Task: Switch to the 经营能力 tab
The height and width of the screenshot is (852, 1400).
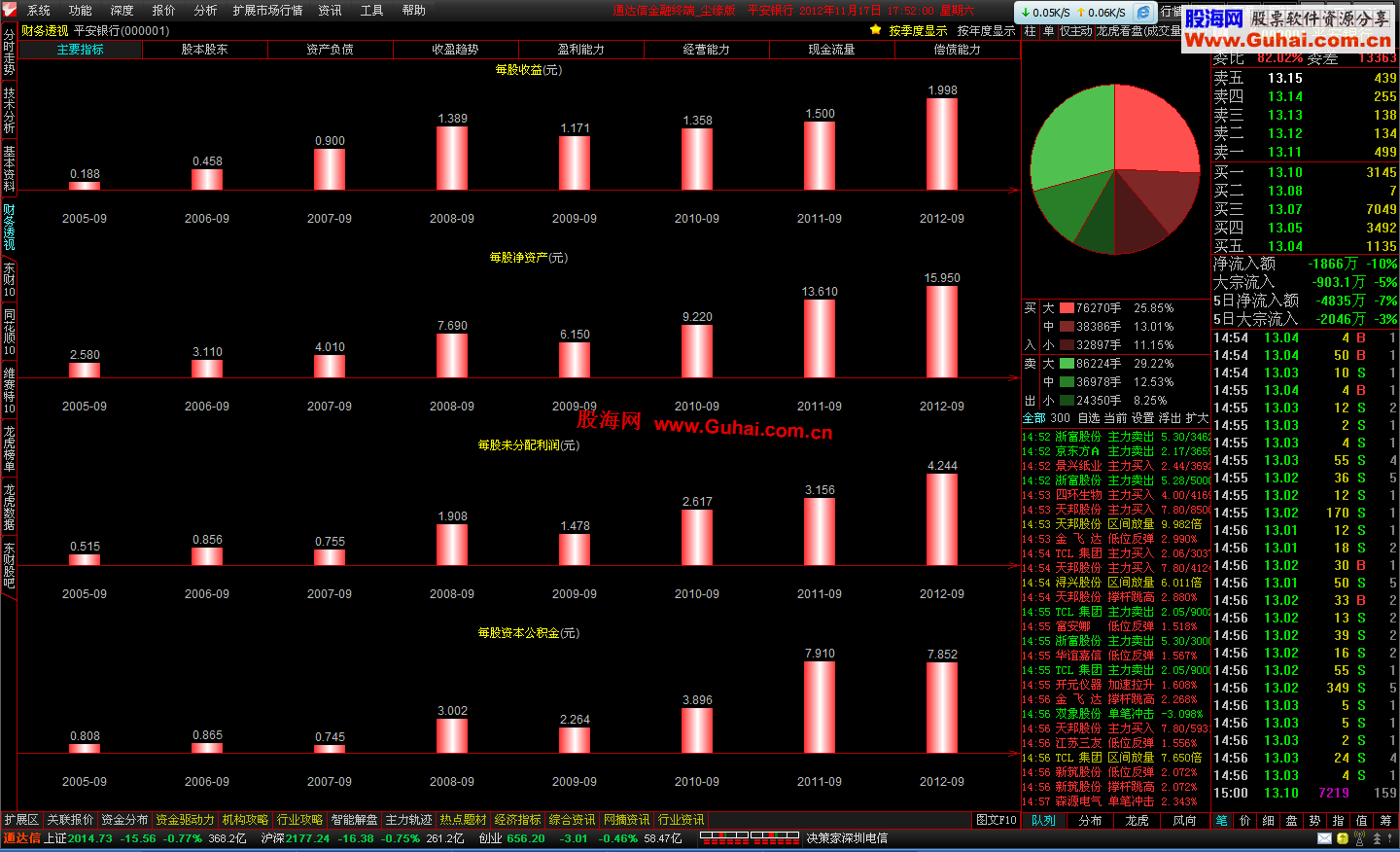Action: point(707,50)
